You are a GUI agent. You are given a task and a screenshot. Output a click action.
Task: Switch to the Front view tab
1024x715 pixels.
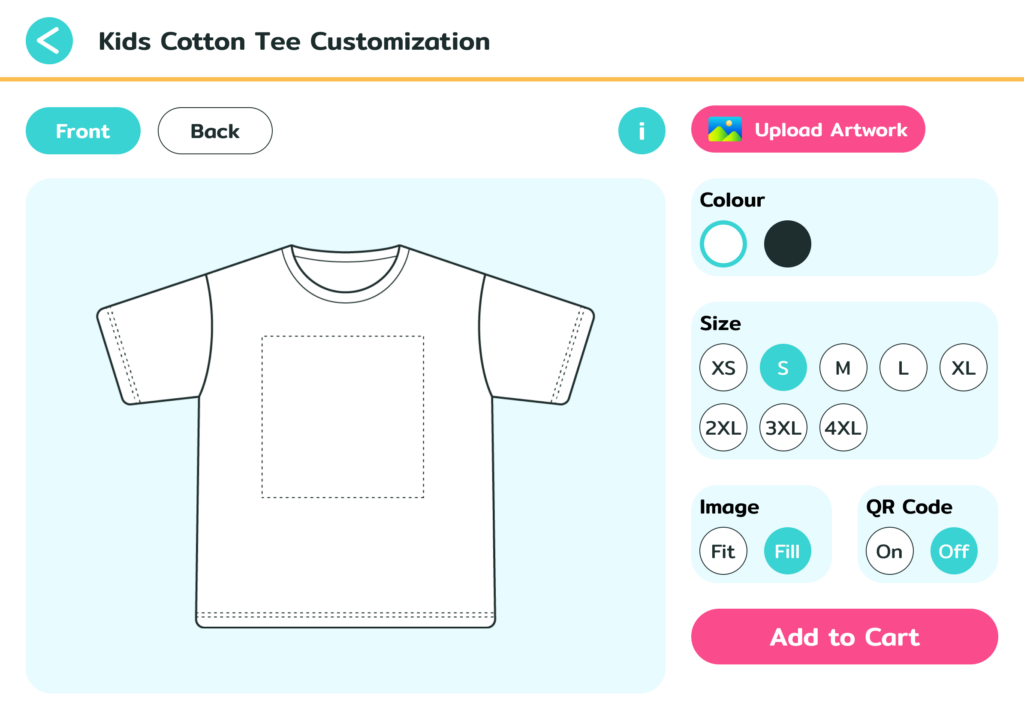click(83, 130)
